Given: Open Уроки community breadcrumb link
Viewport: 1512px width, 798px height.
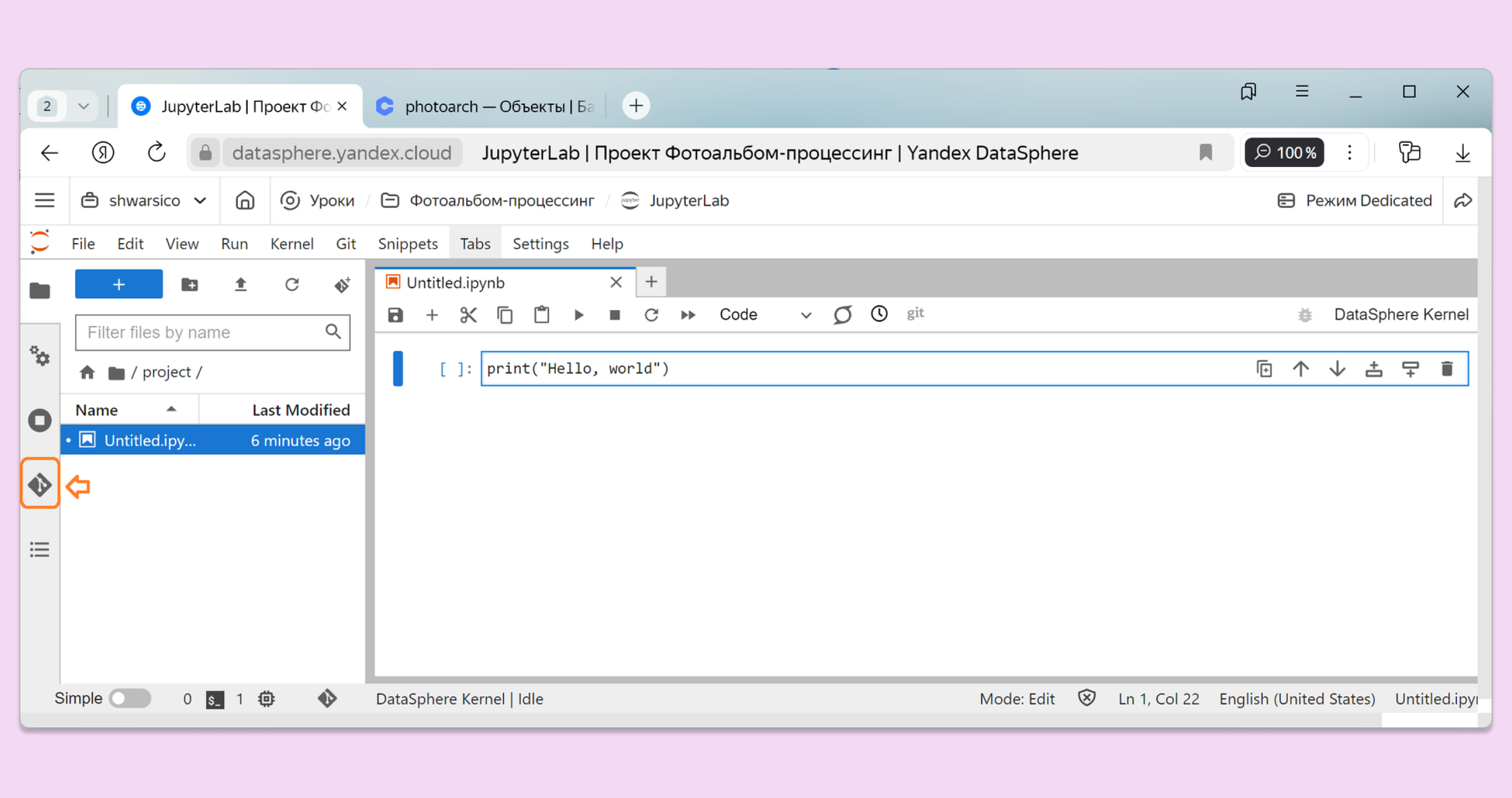Looking at the screenshot, I should [318, 201].
